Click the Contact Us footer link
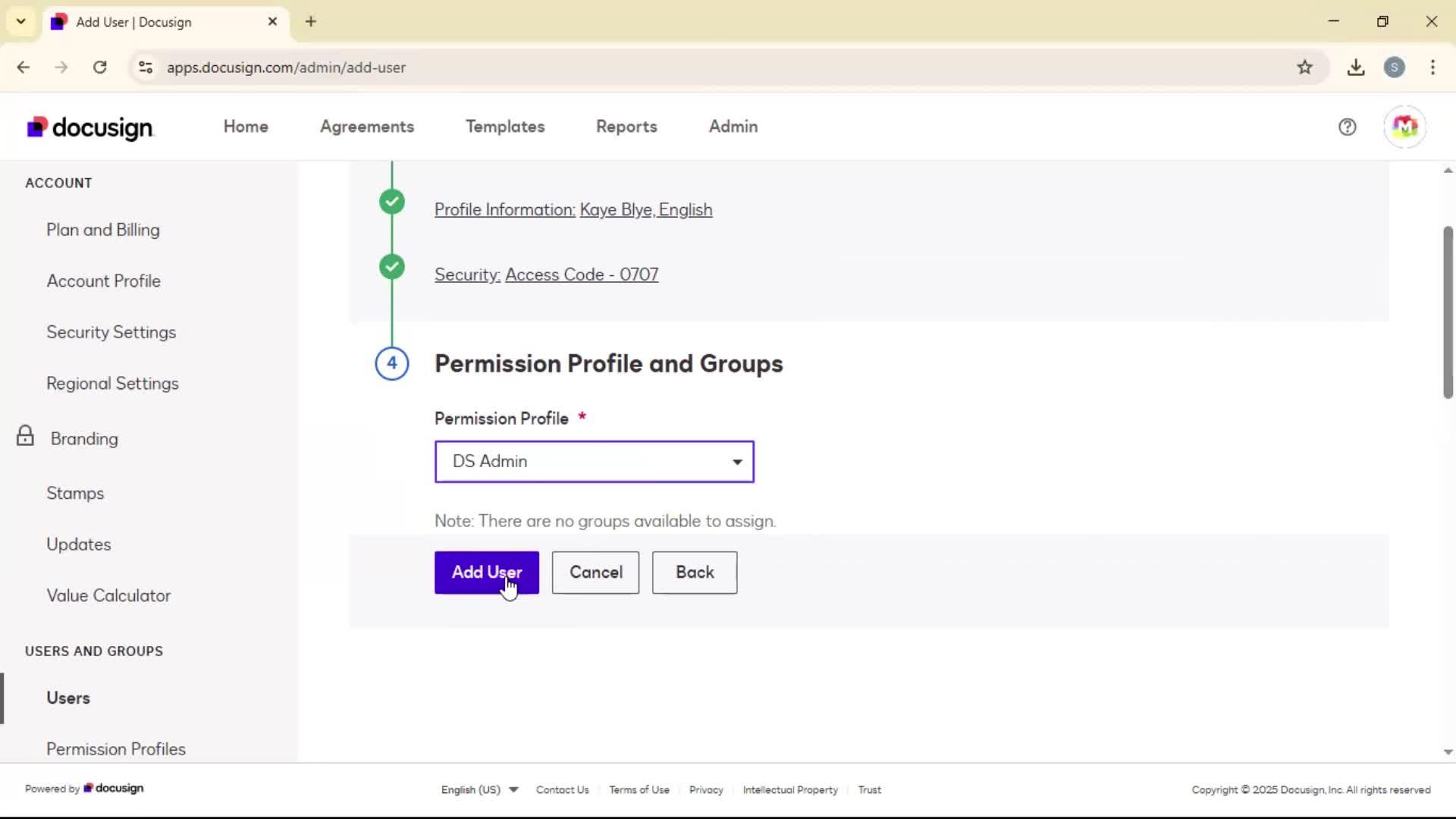1456x819 pixels. tap(563, 789)
